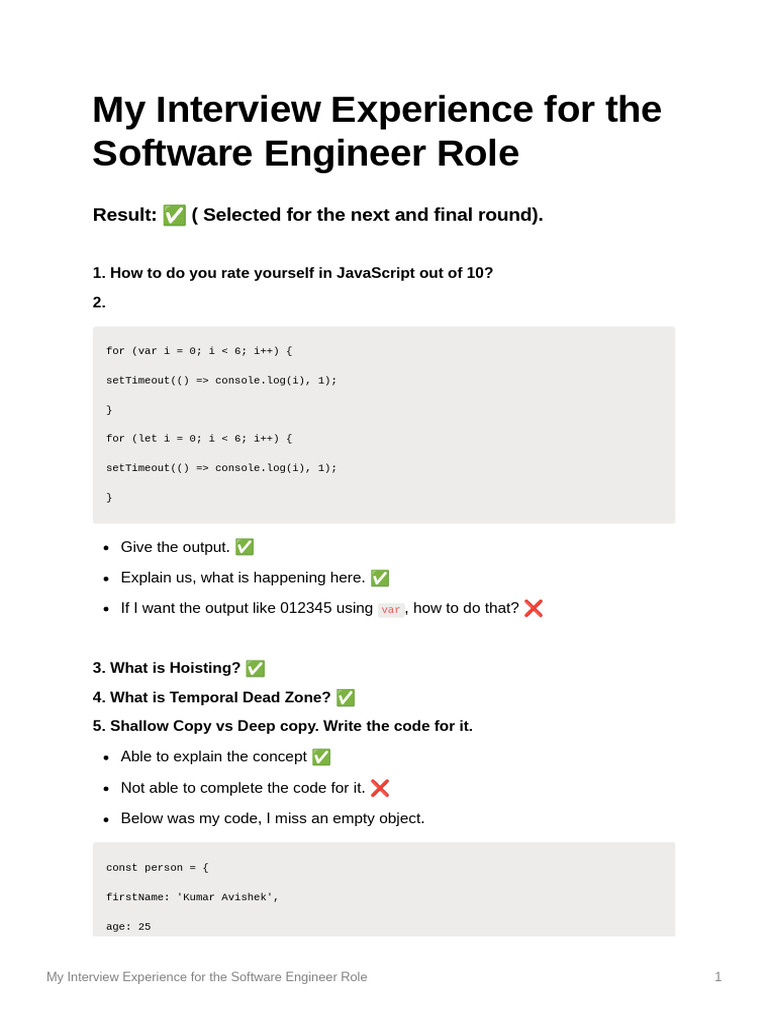This screenshot has width=768, height=1024.
Task: Click the checkmark after 'Give the output'
Action: [244, 547]
